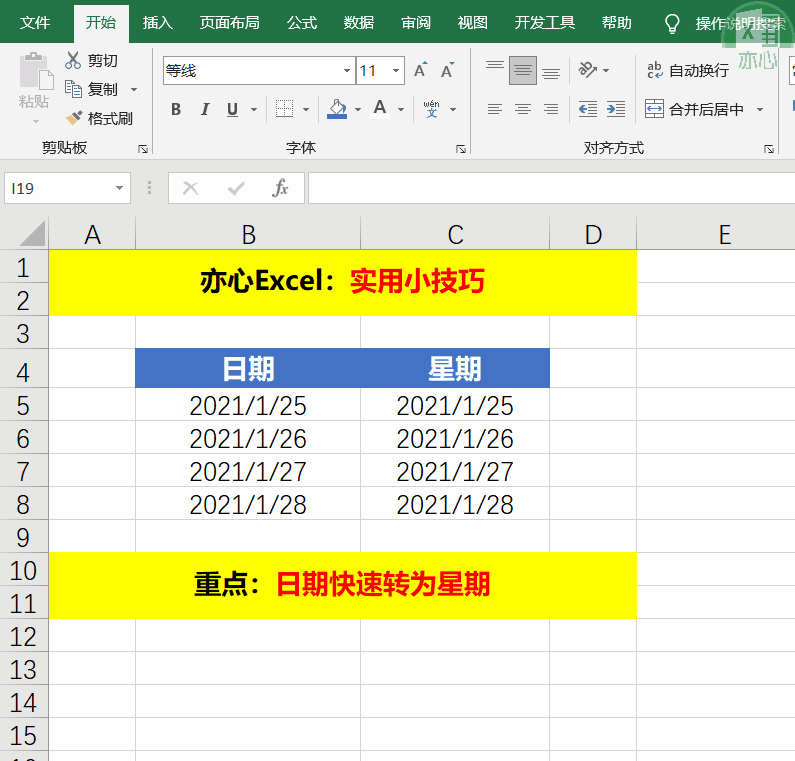Open font group dialog launcher
Viewport: 795px width, 761px height.
(461, 149)
